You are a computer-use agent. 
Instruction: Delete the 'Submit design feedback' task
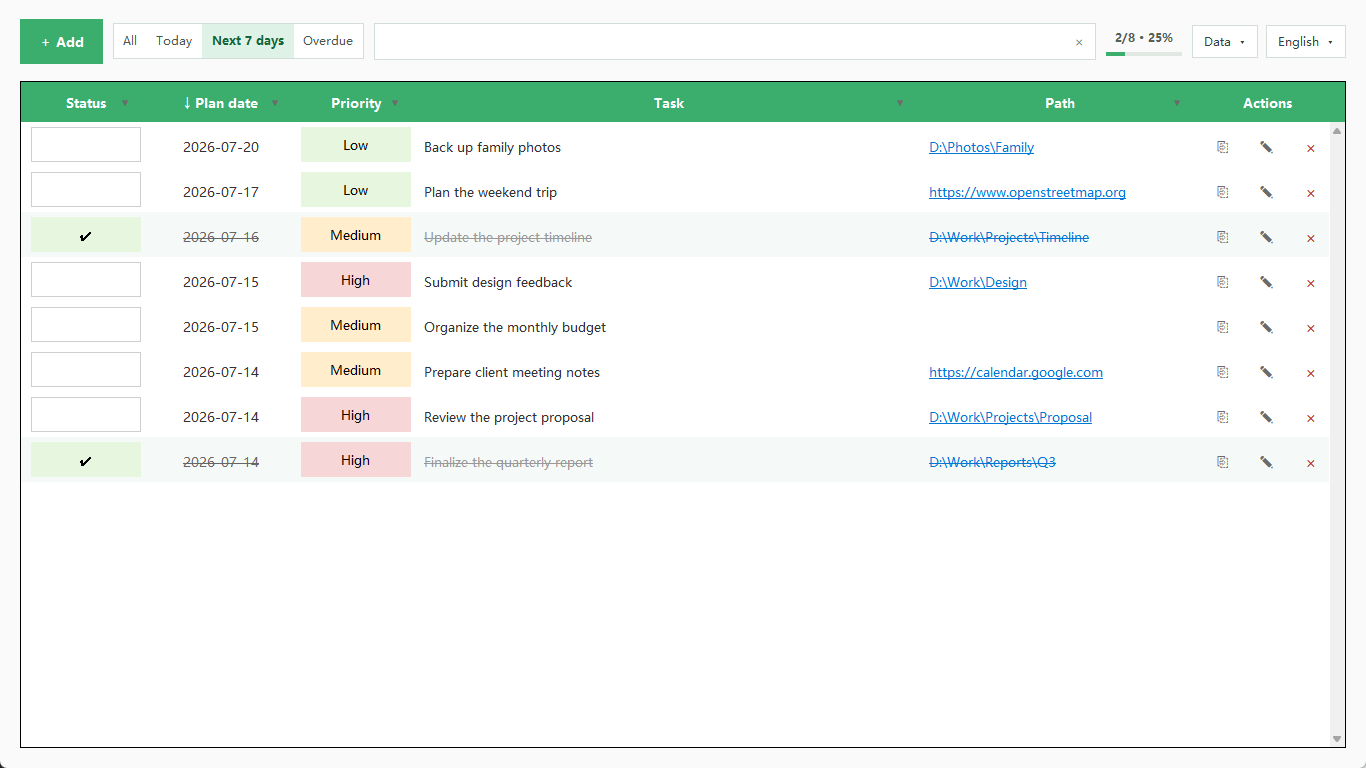[1311, 283]
